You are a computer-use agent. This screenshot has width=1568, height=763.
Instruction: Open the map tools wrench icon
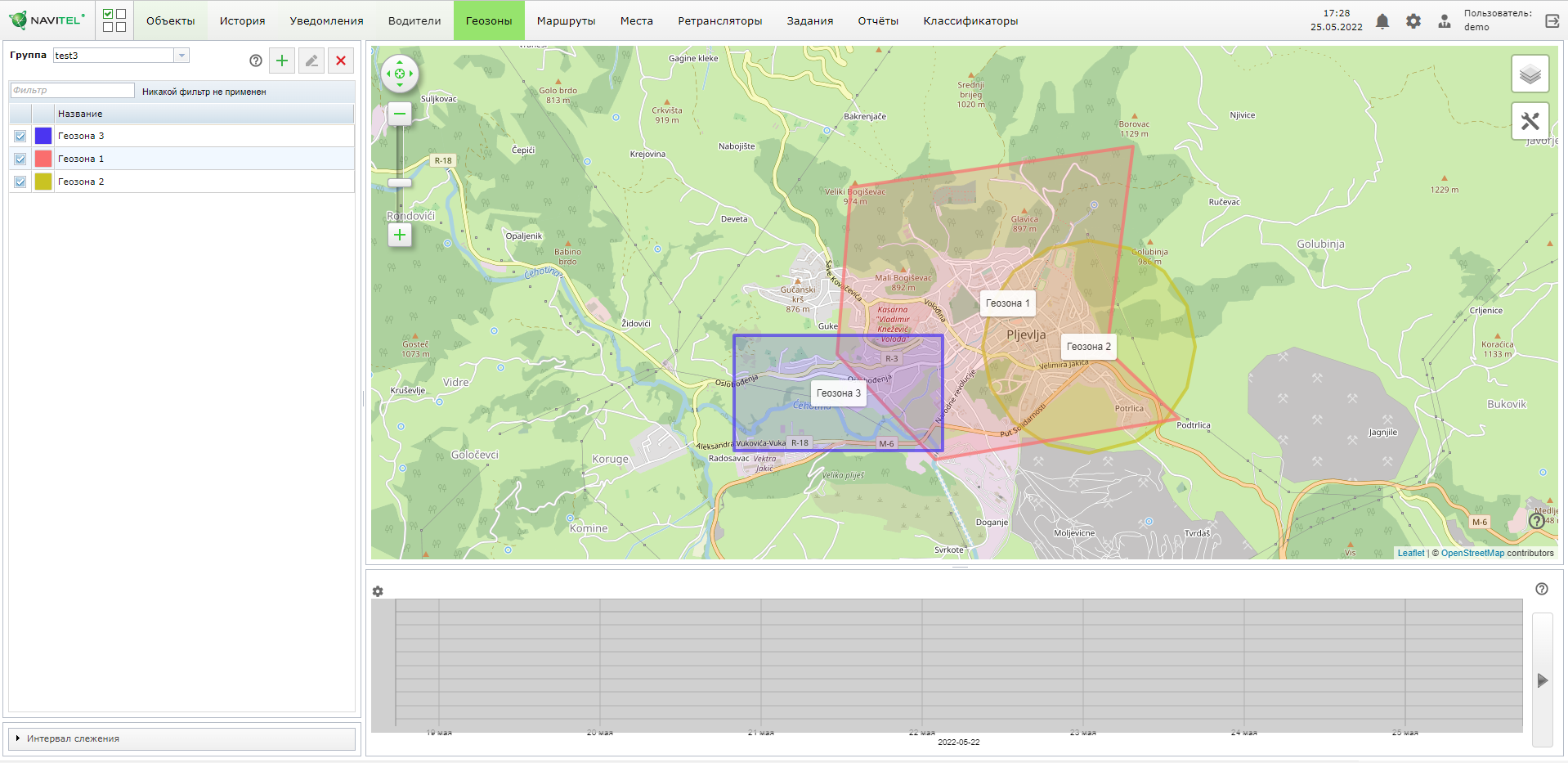[1530, 122]
